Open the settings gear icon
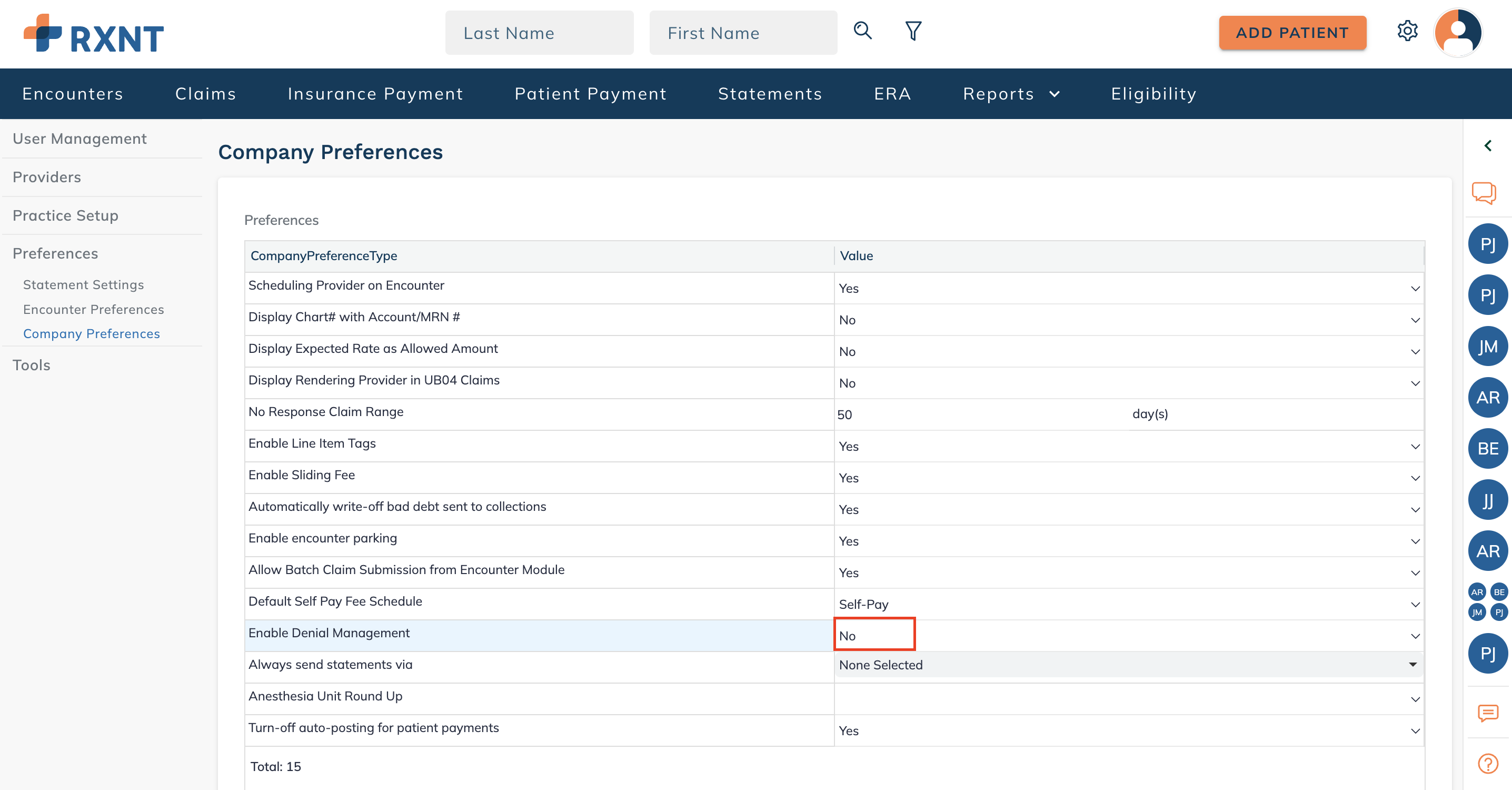 tap(1407, 31)
